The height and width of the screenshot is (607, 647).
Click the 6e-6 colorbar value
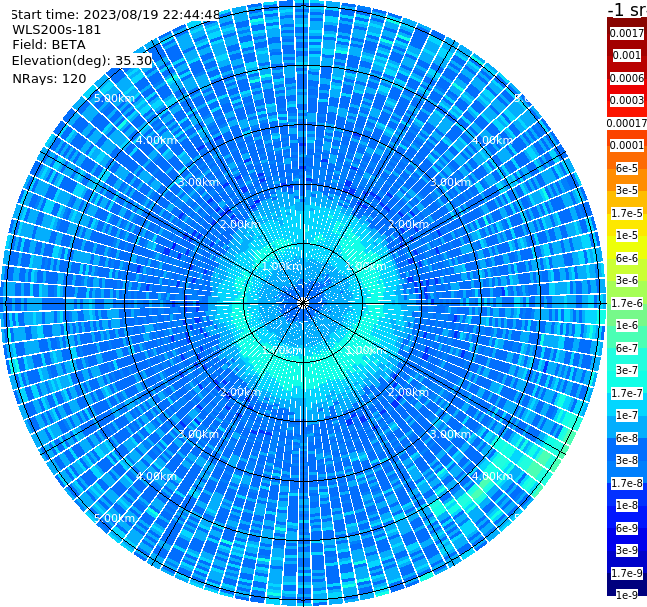(x=627, y=258)
